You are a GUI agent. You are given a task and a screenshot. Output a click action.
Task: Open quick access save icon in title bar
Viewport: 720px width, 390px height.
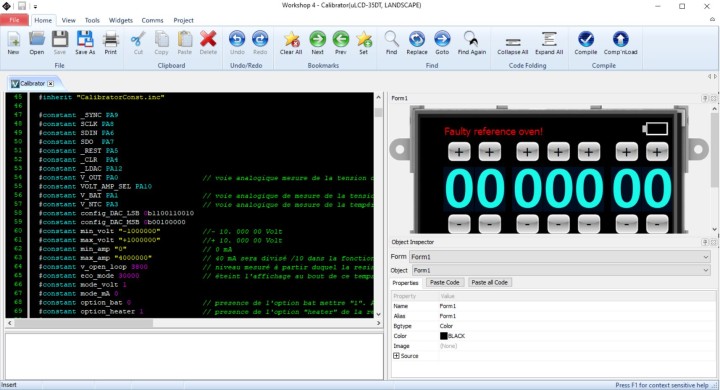(x=22, y=6)
